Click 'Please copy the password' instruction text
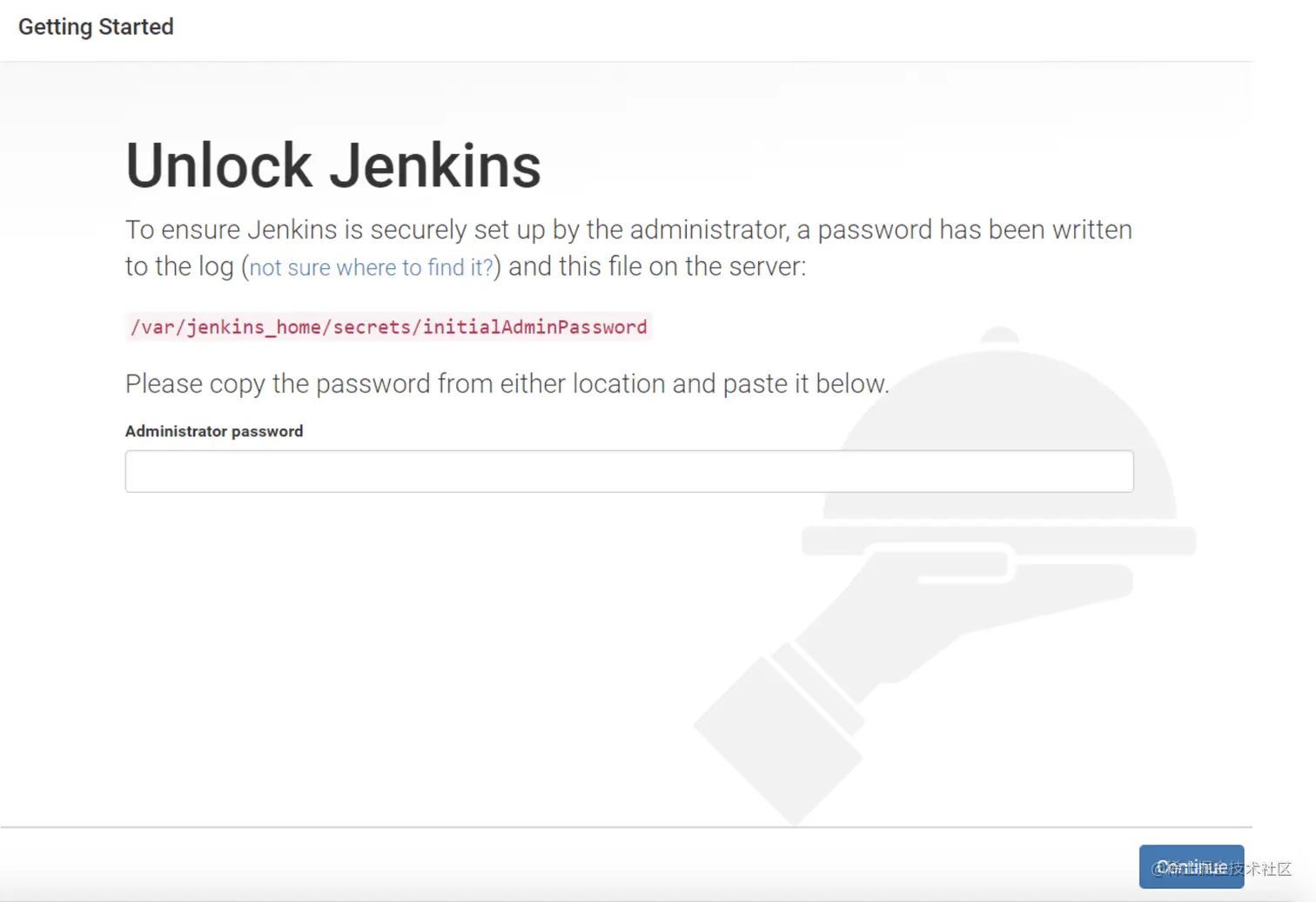The width and height of the screenshot is (1316, 902). [x=507, y=384]
